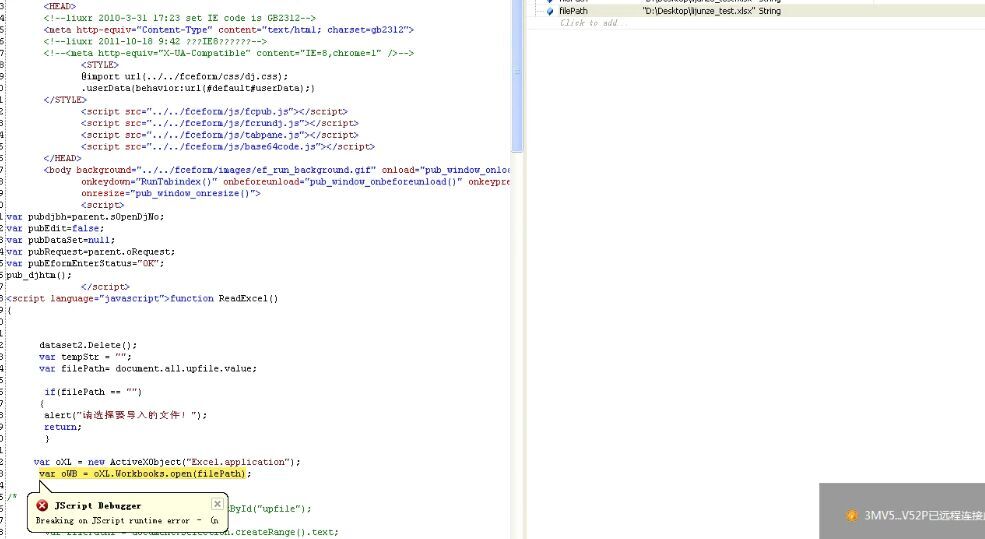Click the line var pubdjbh=parent.sOpenDjNo;
This screenshot has width=985, height=539.
(x=85, y=217)
